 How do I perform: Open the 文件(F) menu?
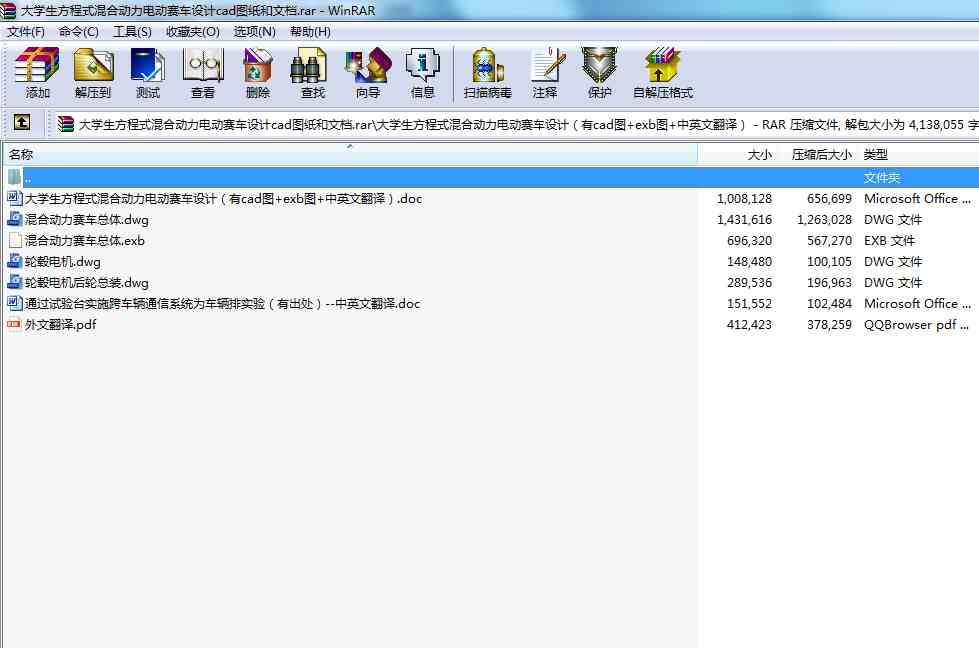point(26,32)
